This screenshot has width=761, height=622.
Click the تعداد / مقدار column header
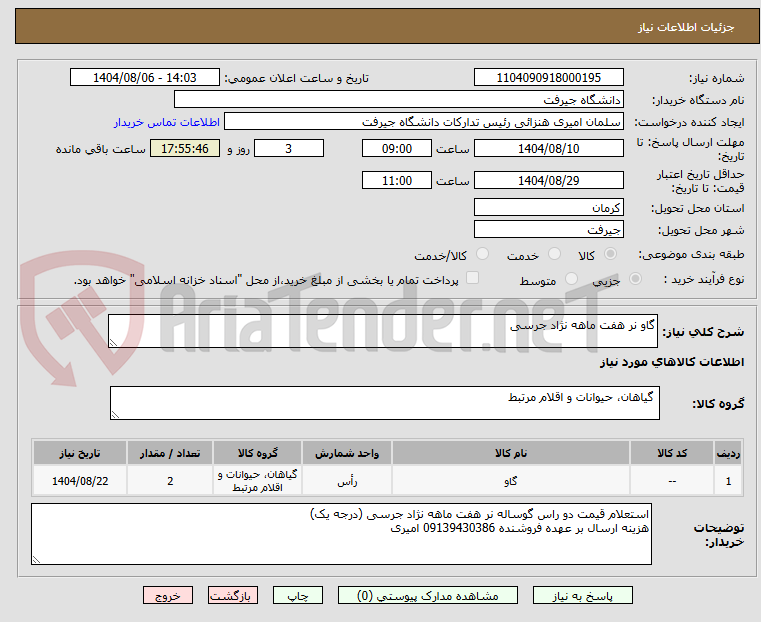(x=170, y=453)
